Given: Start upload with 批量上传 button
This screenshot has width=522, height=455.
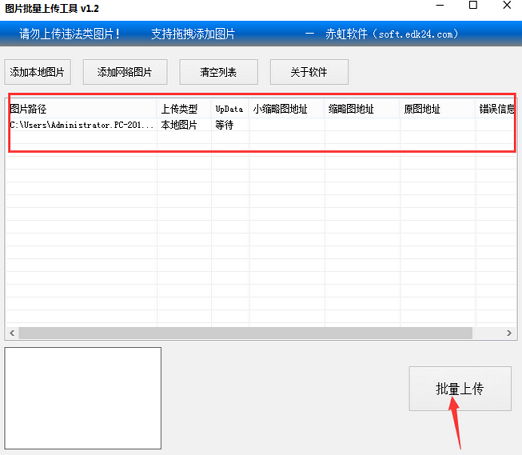Looking at the screenshot, I should pos(460,388).
